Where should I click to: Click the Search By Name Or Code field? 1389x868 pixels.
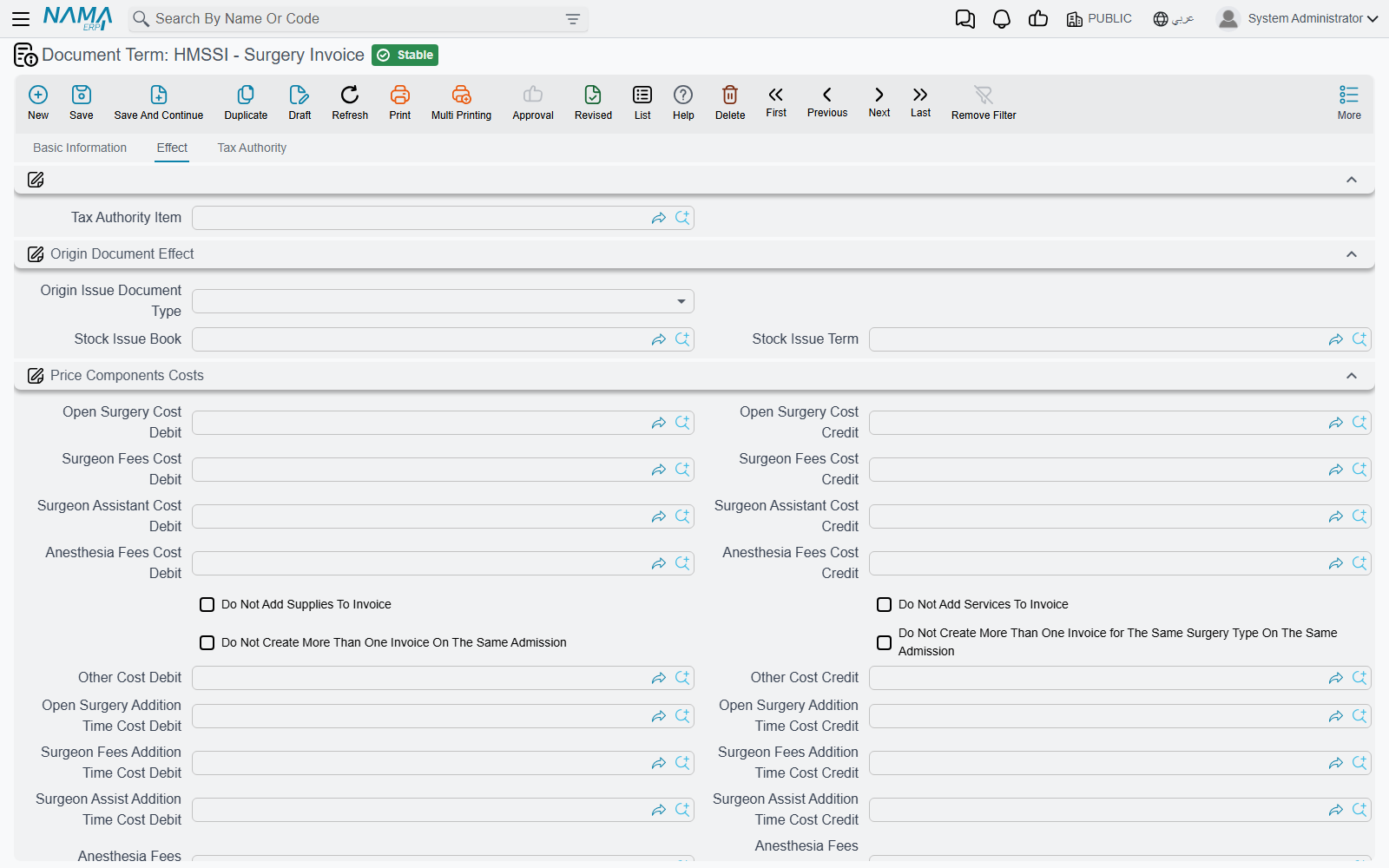[356, 19]
